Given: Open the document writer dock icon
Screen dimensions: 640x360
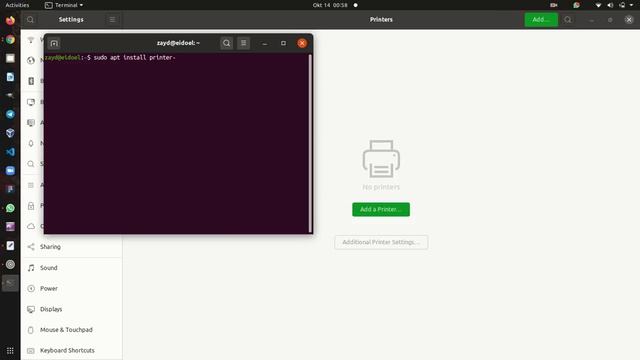Looking at the screenshot, I should 10,77.
